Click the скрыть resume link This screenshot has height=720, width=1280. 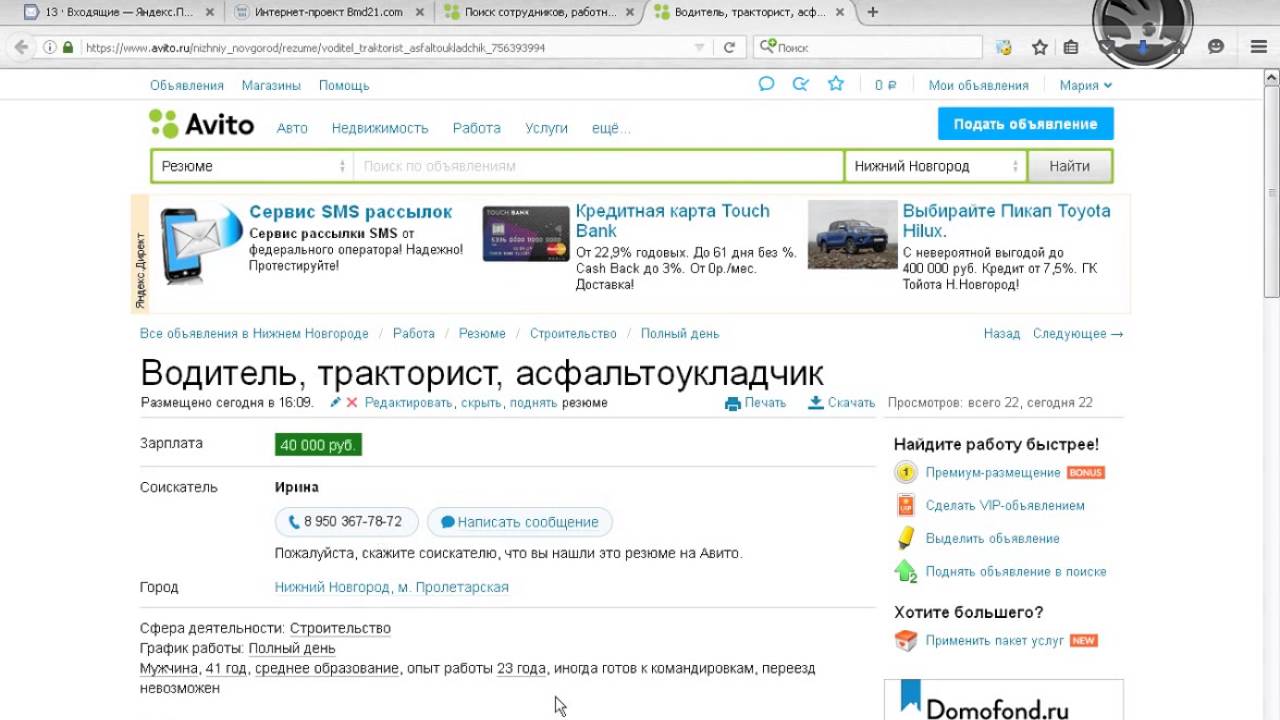481,403
